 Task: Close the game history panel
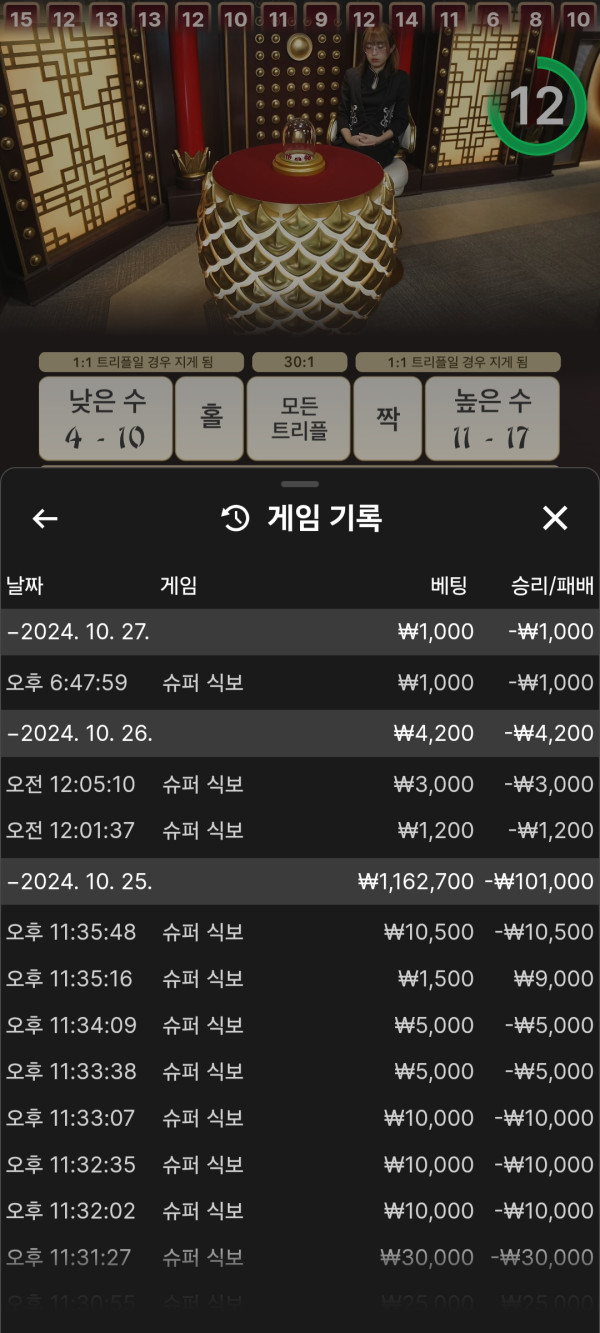(554, 518)
